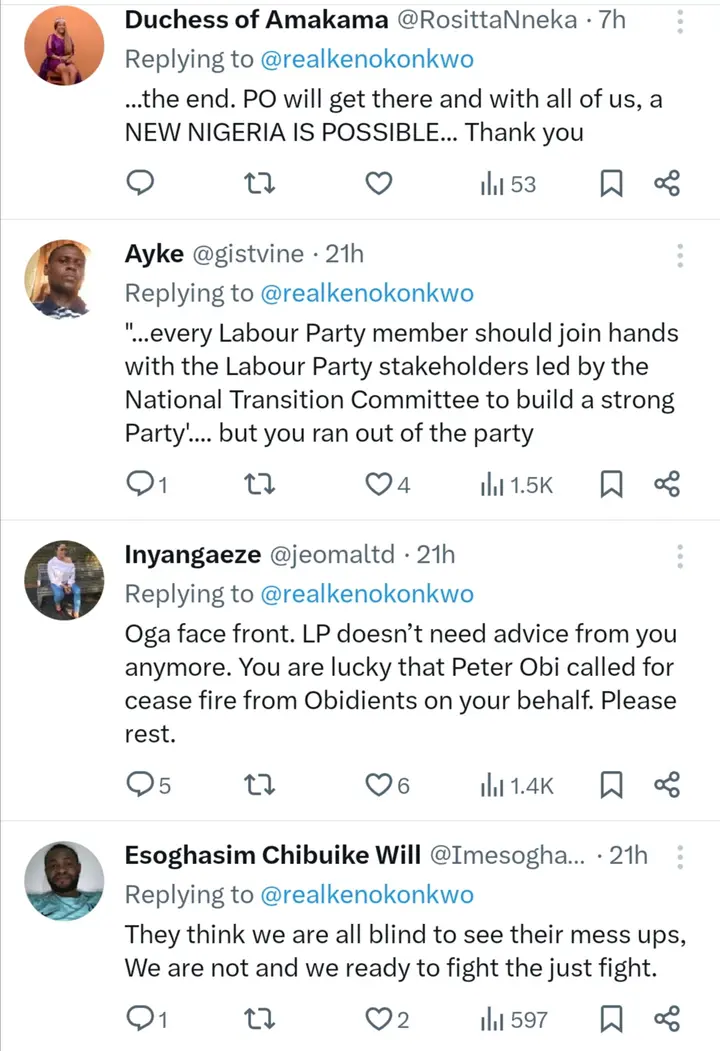
Task: Like Duchess of Amakama's tweet
Action: point(378,183)
